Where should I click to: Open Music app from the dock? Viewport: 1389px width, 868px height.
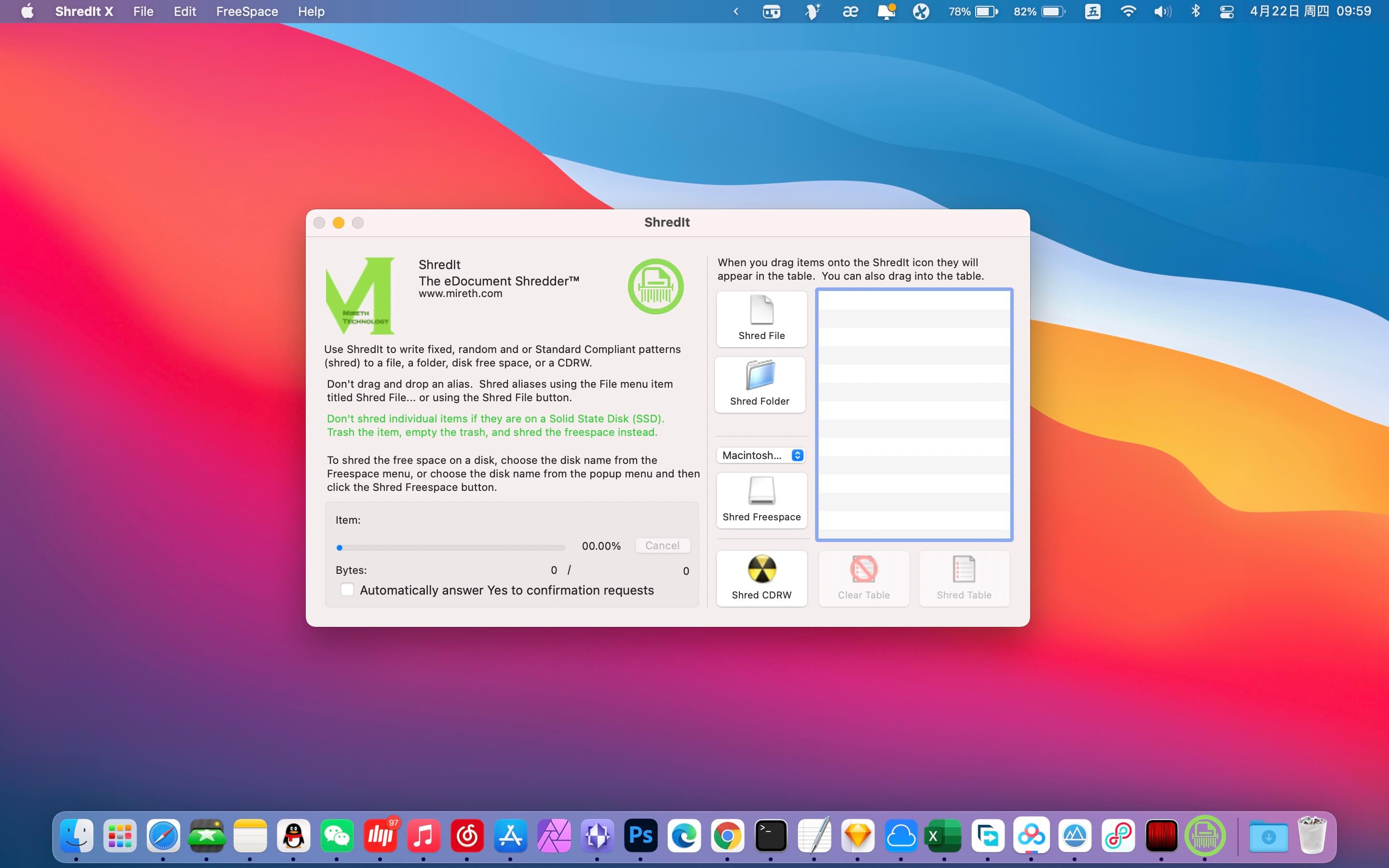[x=423, y=835]
